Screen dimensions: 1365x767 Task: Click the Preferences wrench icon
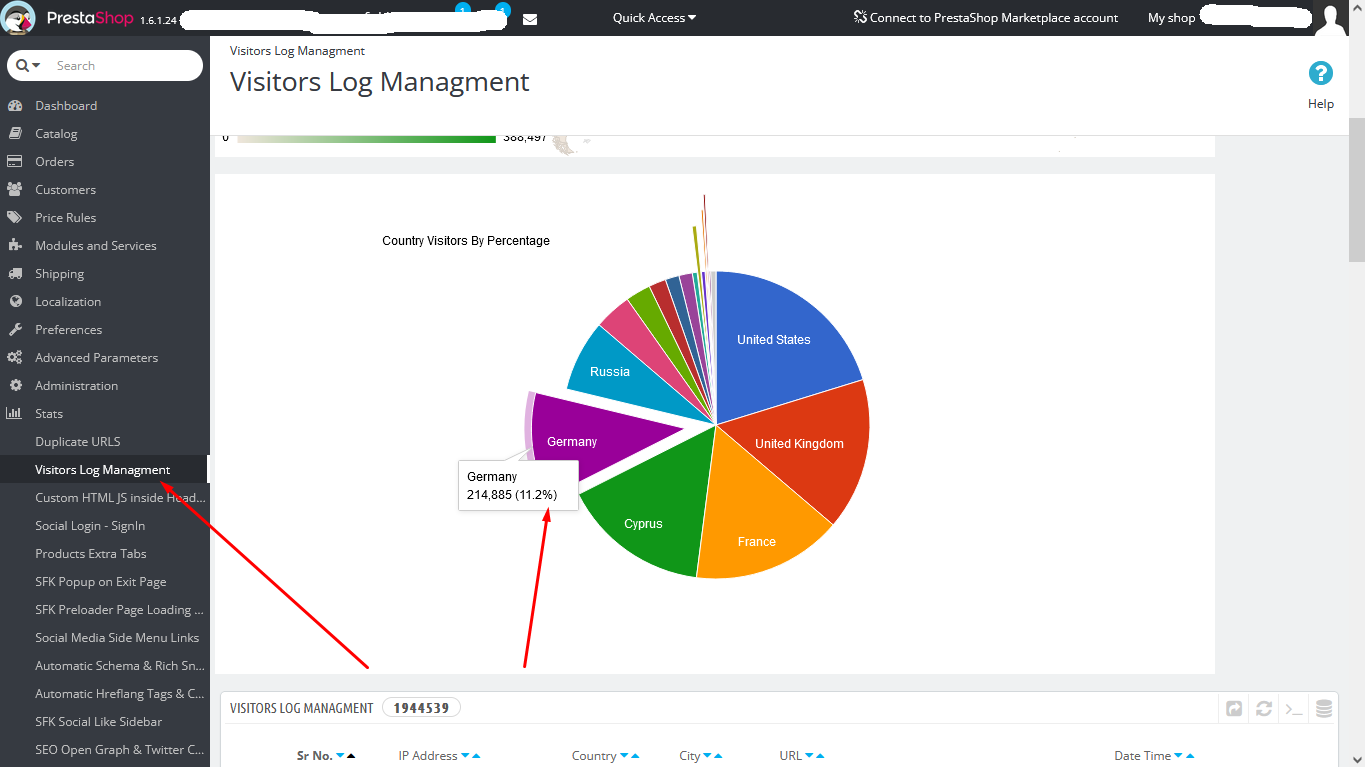15,330
